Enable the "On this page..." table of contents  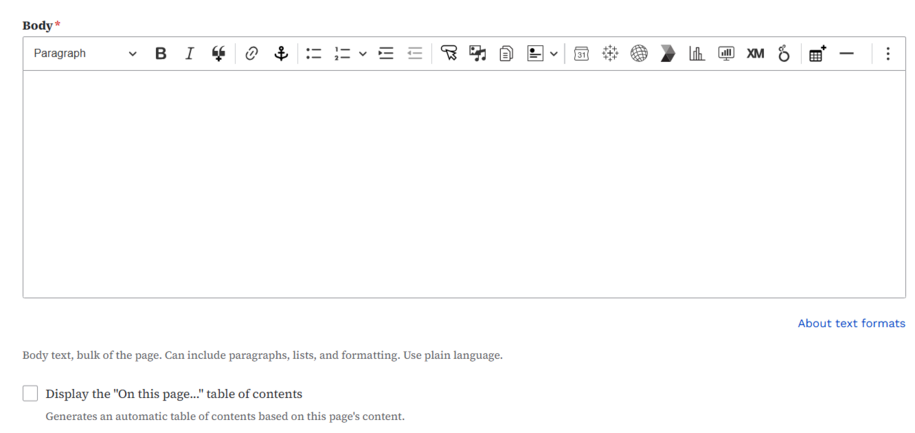31,394
